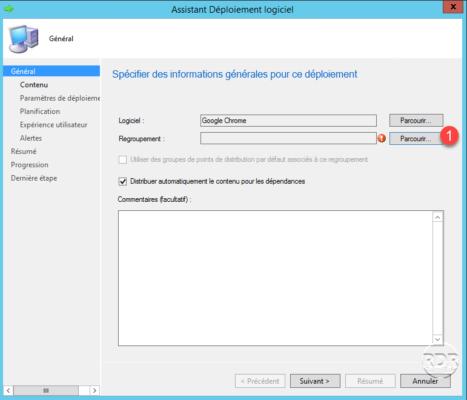The height and width of the screenshot is (400, 467).
Task: Click inside the Commentaires text area
Action: point(275,278)
